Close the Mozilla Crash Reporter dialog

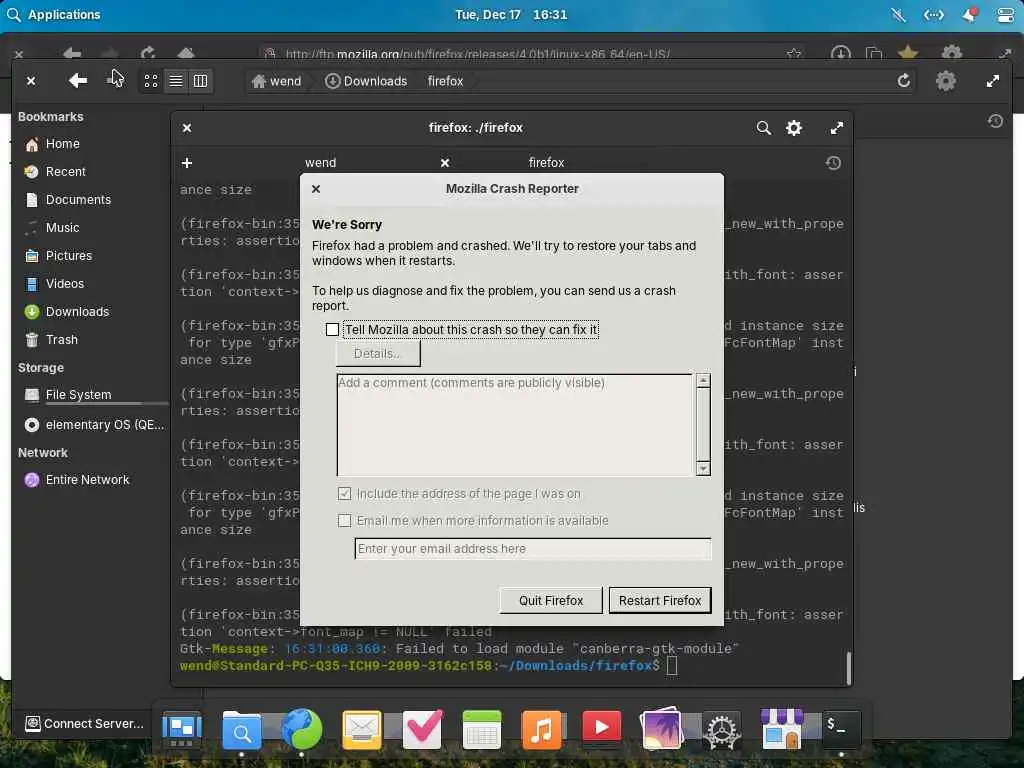[x=316, y=189]
